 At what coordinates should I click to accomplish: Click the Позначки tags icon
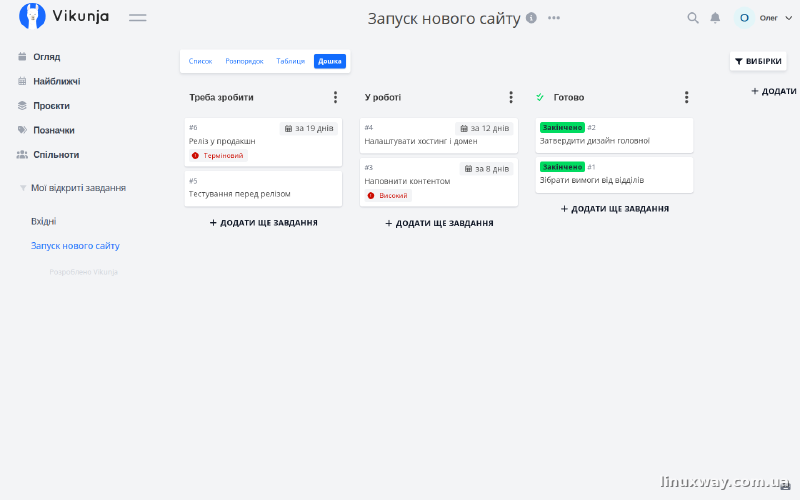point(22,130)
